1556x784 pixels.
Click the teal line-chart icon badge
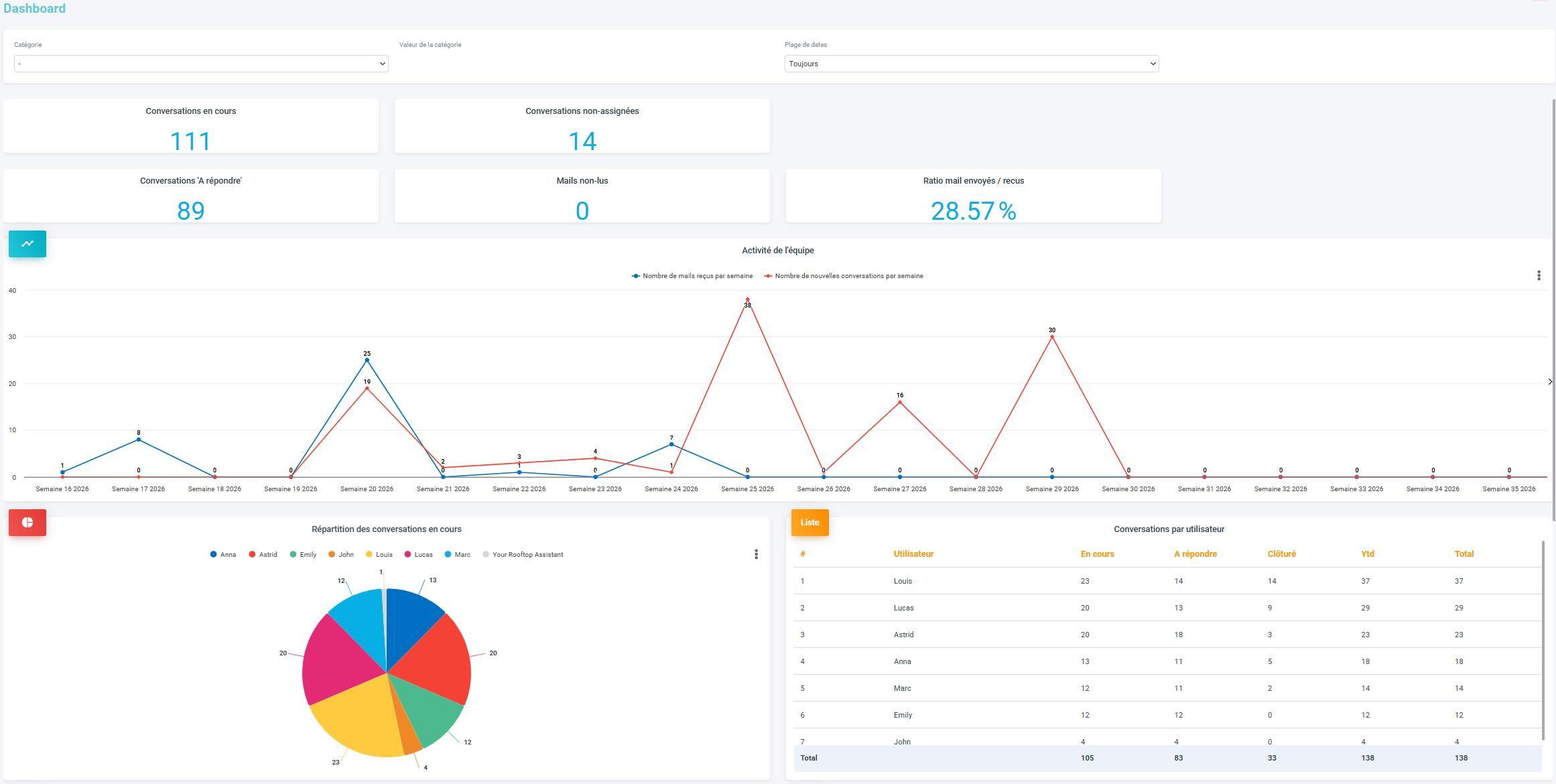[27, 244]
